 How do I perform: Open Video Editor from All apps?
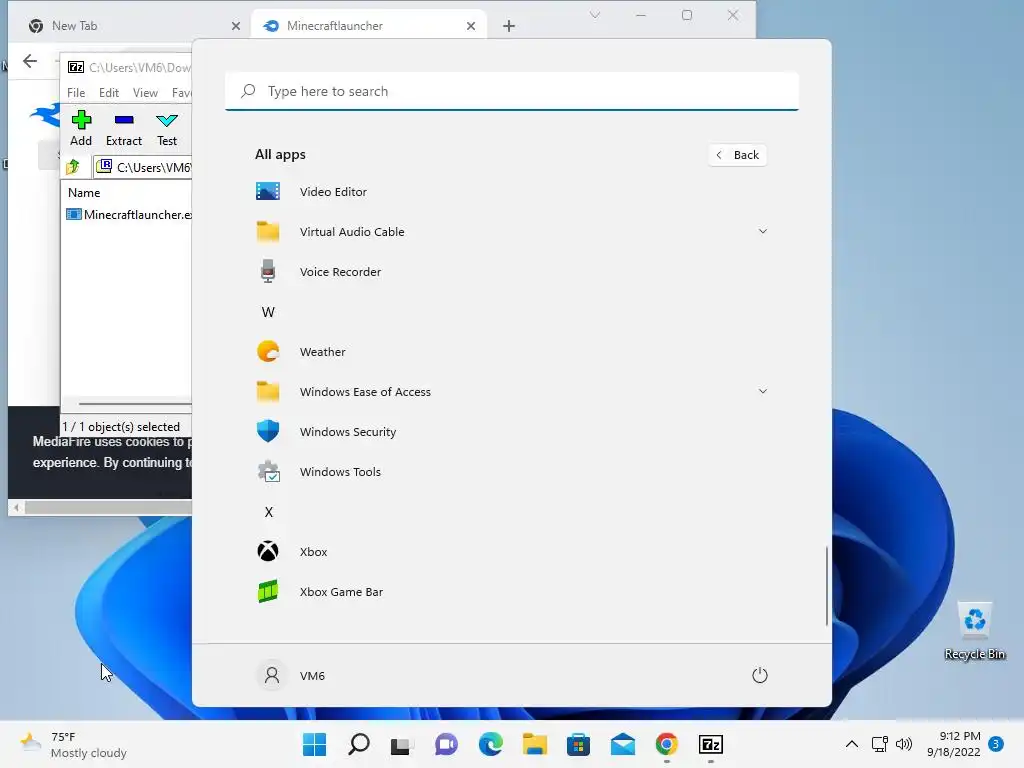tap(510, 191)
